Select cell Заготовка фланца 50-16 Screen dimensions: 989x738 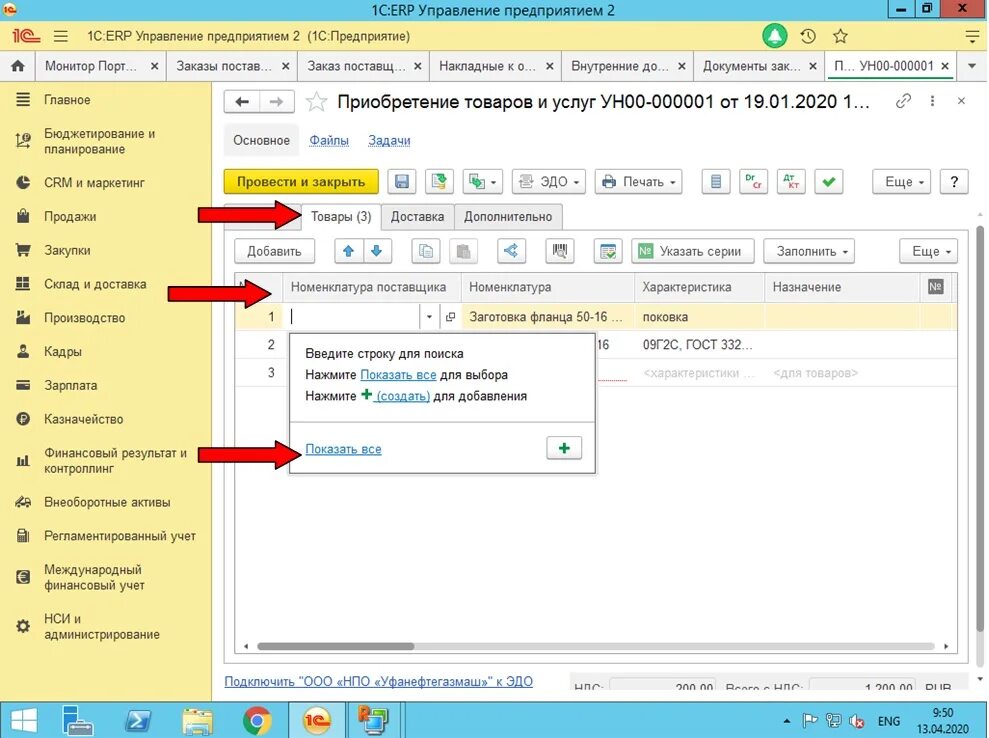point(547,317)
